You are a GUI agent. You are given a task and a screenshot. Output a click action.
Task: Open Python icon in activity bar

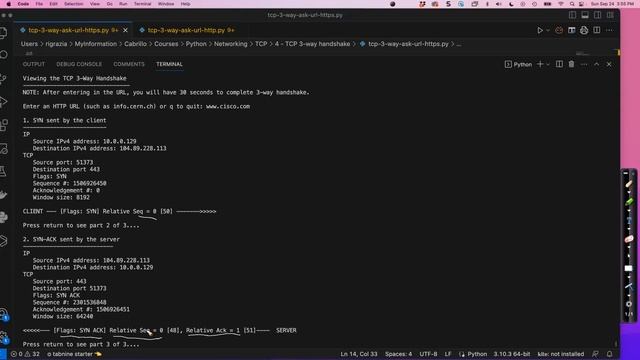pyautogui.click(x=4, y=218)
